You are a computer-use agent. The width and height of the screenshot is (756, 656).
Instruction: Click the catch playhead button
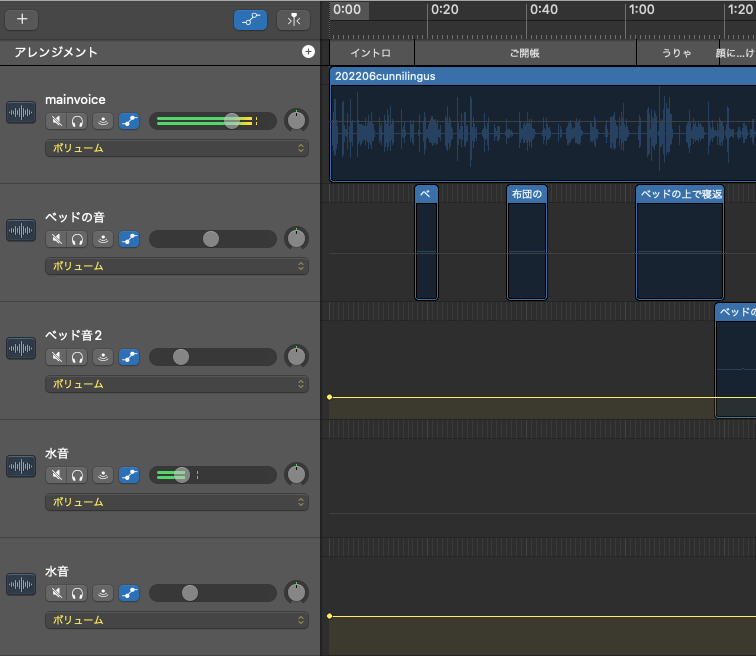(294, 20)
